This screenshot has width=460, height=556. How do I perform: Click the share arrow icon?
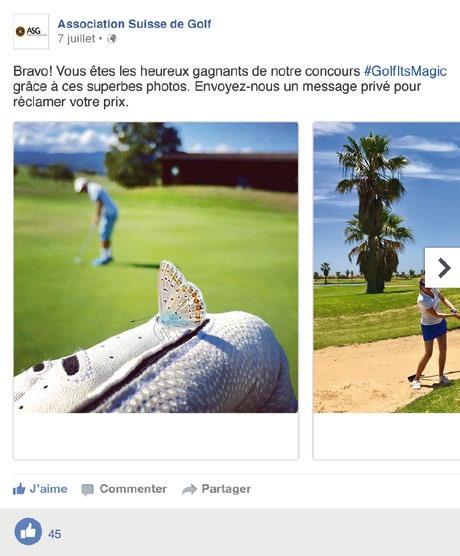tap(189, 489)
